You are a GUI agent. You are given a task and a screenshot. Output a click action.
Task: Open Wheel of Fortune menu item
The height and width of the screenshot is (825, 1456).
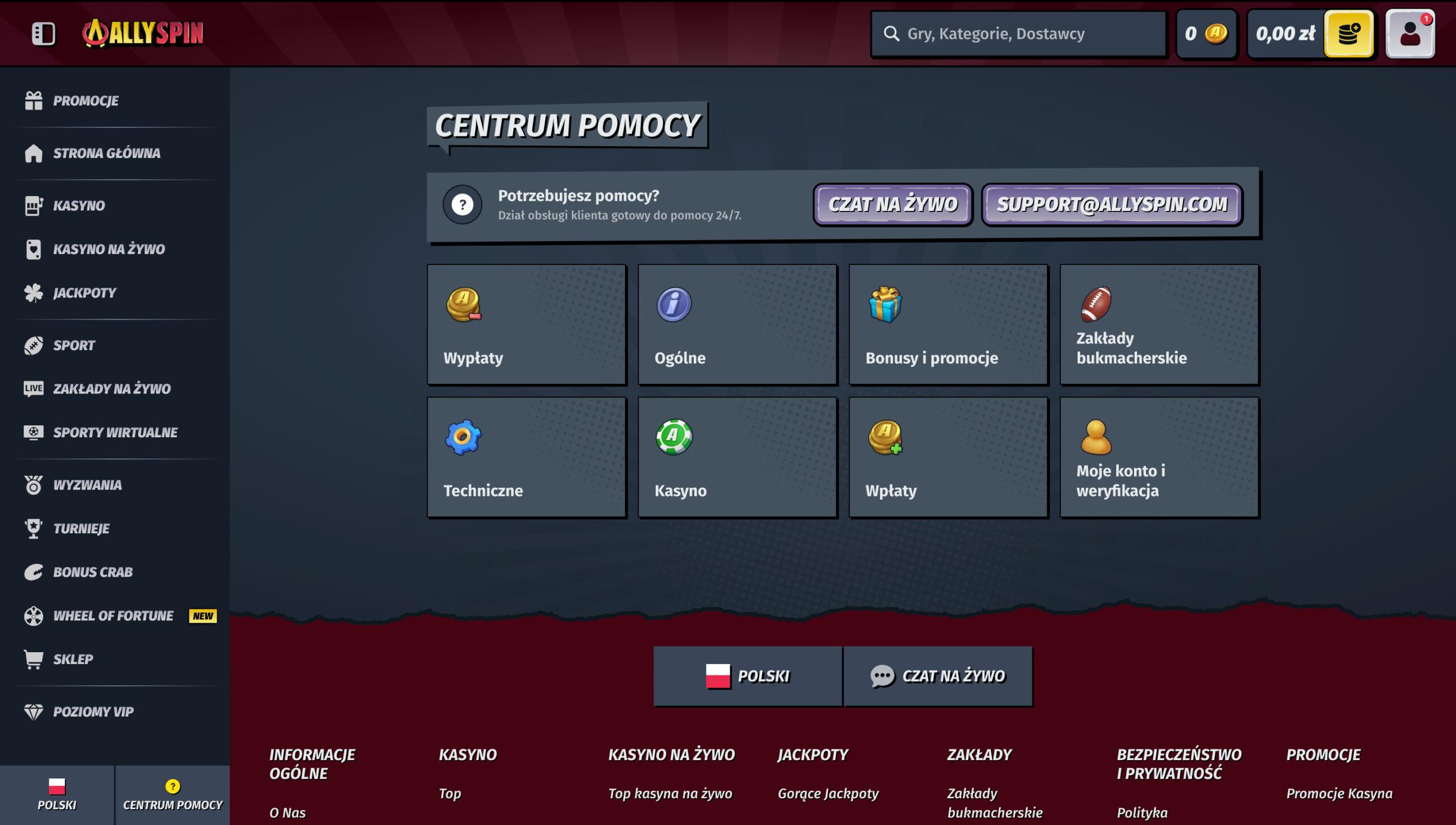(x=113, y=616)
